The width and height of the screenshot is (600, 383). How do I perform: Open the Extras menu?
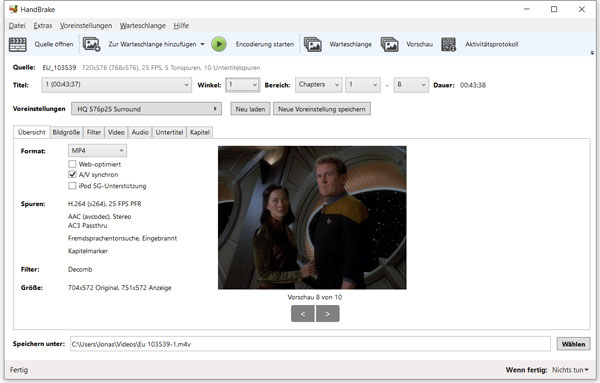[43, 26]
